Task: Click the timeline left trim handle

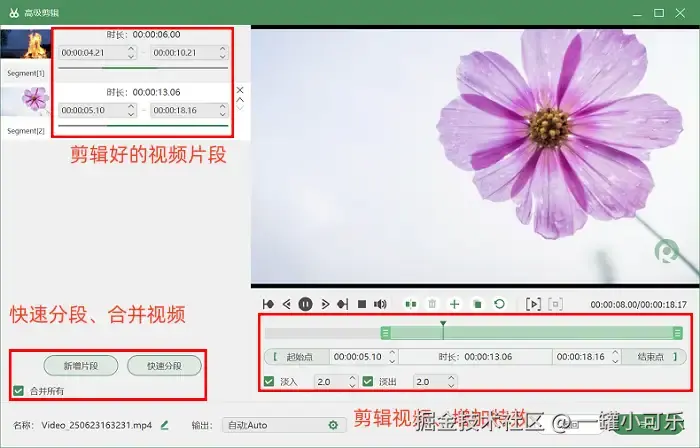Action: coord(385,332)
